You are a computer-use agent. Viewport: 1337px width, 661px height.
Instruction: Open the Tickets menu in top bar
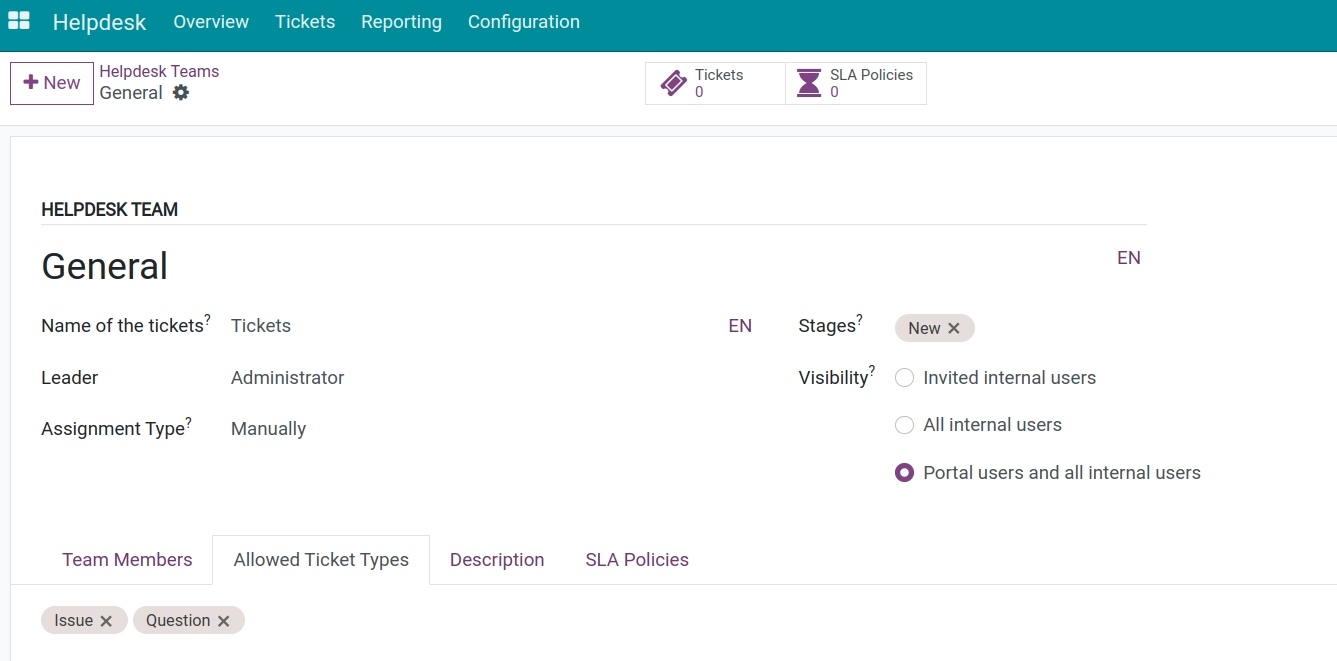(305, 21)
